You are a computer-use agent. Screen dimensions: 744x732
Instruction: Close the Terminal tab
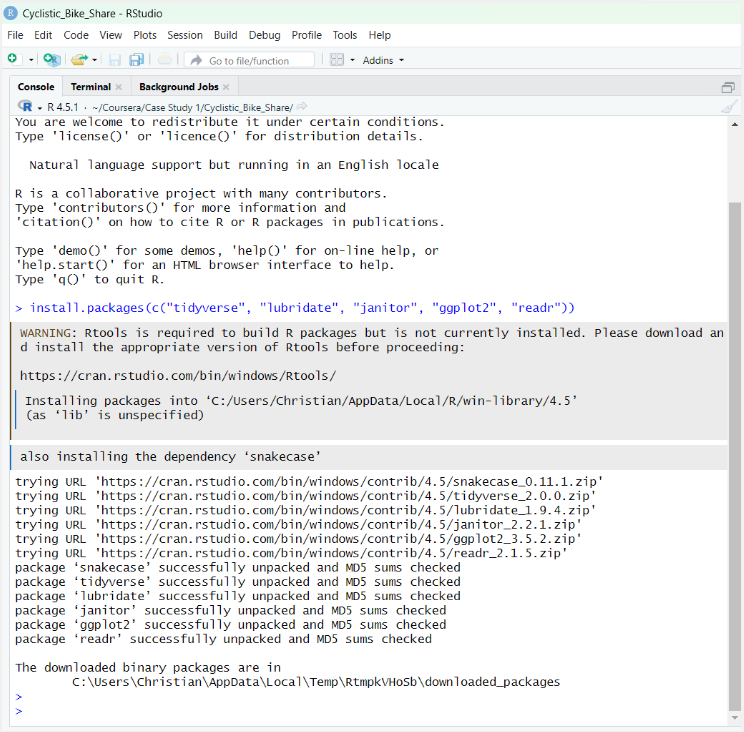coord(119,87)
